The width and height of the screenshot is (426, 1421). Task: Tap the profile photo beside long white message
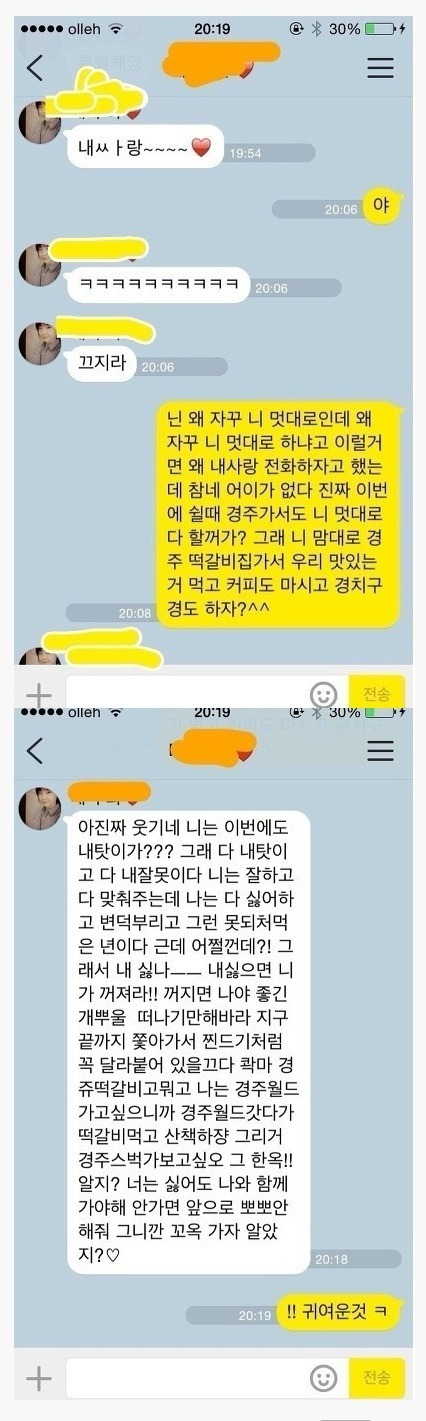42,809
